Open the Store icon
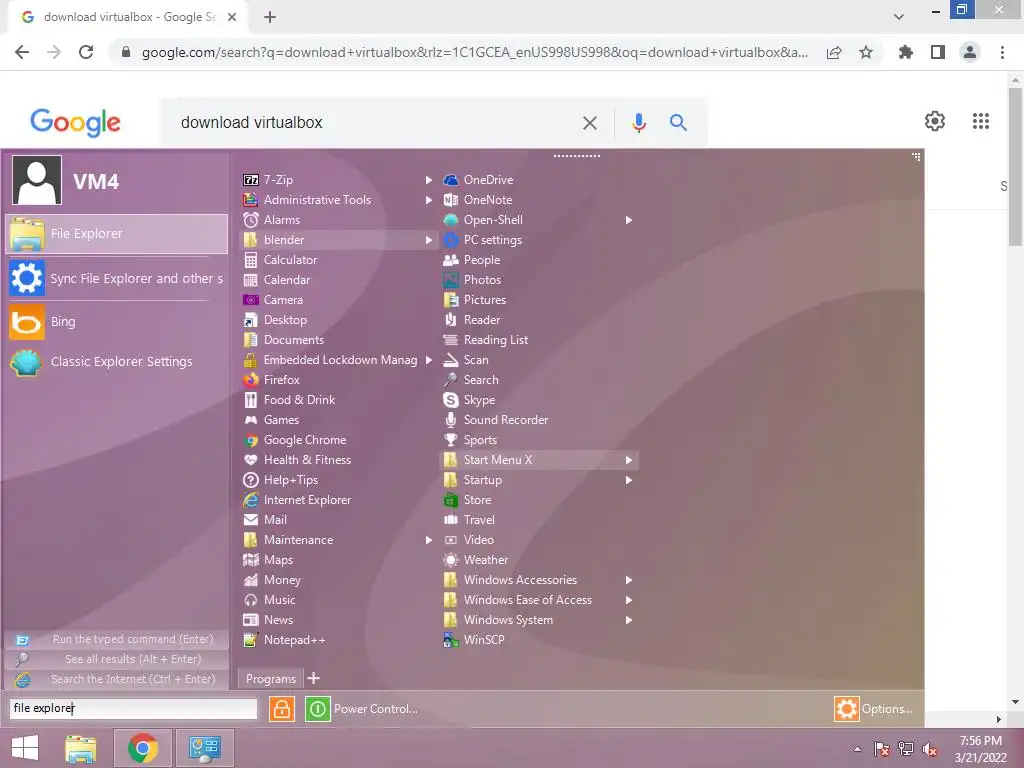1024x768 pixels. pos(451,500)
